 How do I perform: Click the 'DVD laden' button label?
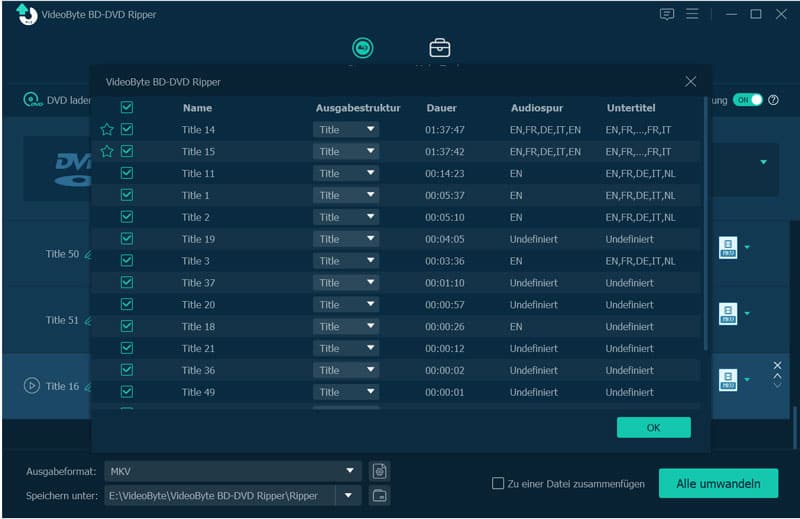pyautogui.click(x=68, y=100)
